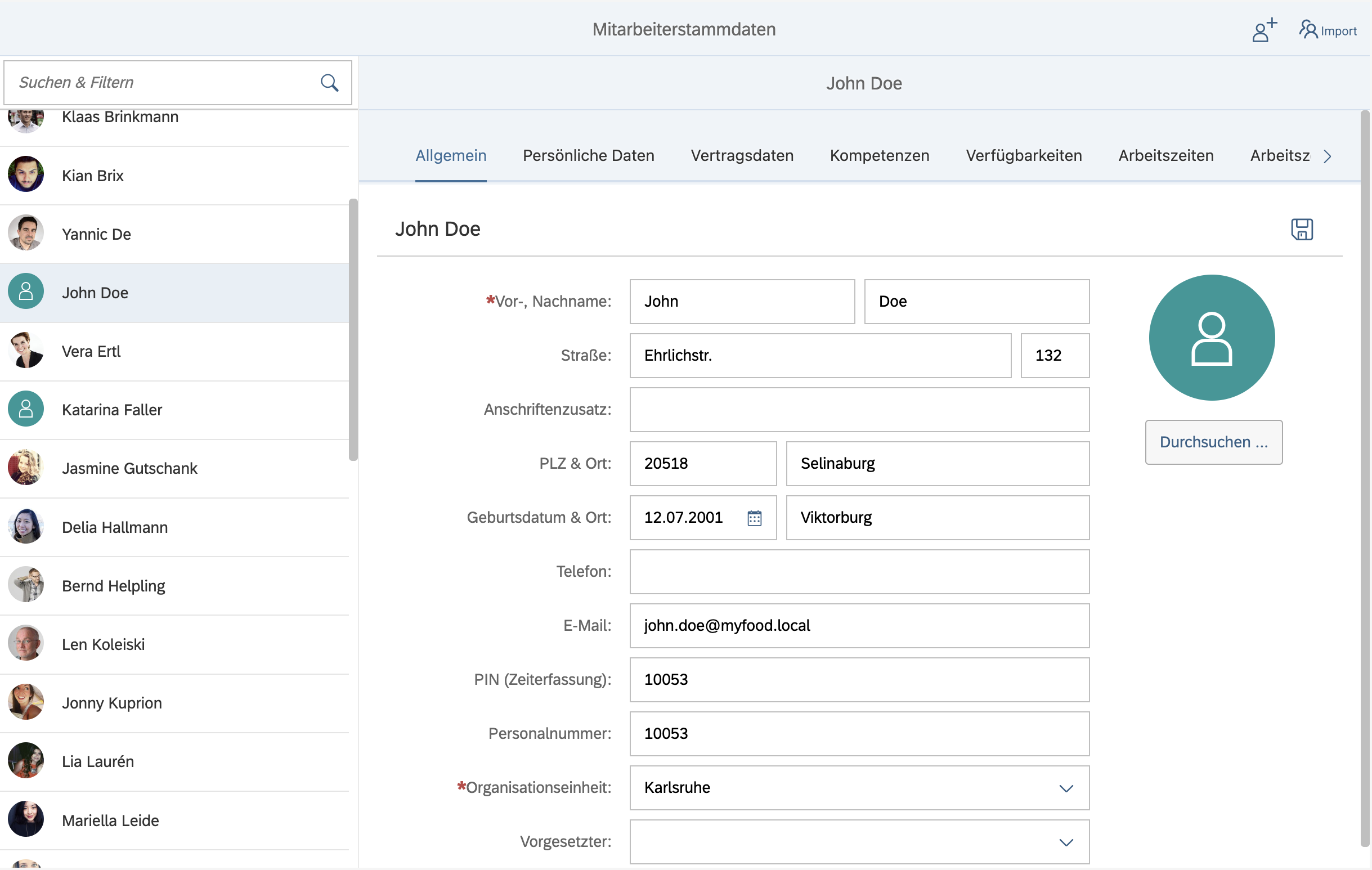
Task: Go to Persönliche Daten tab
Action: (588, 155)
